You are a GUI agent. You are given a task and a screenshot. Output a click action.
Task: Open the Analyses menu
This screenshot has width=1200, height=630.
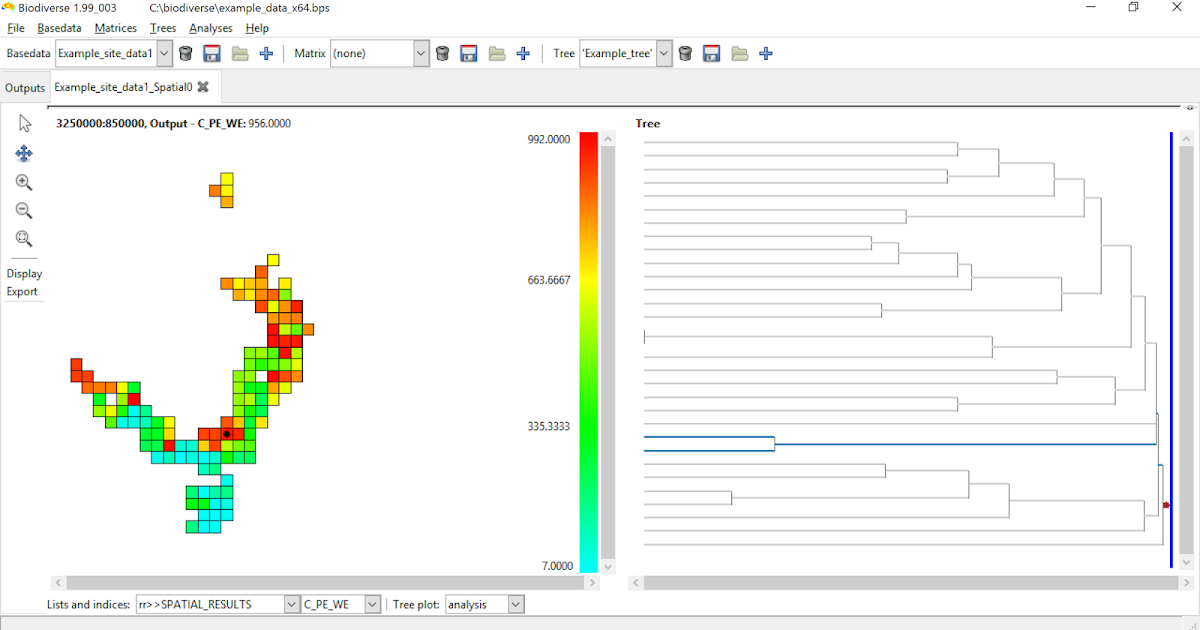[x=210, y=28]
